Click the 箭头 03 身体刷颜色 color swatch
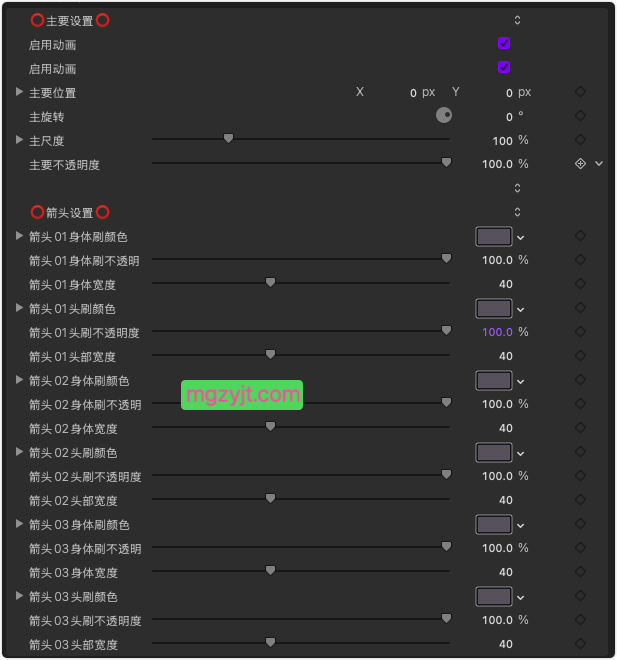 pyautogui.click(x=494, y=524)
